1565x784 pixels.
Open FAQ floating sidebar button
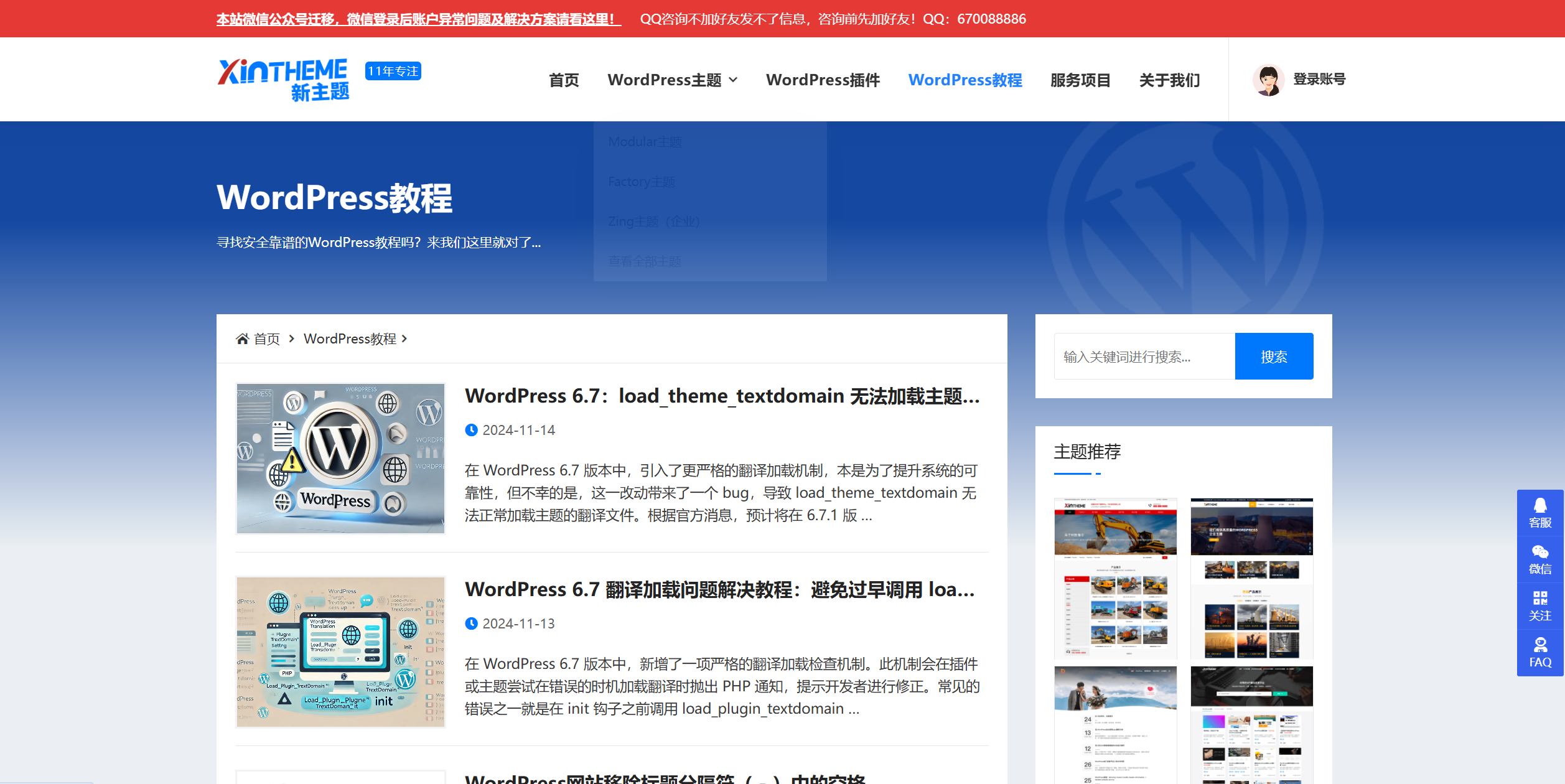1540,653
